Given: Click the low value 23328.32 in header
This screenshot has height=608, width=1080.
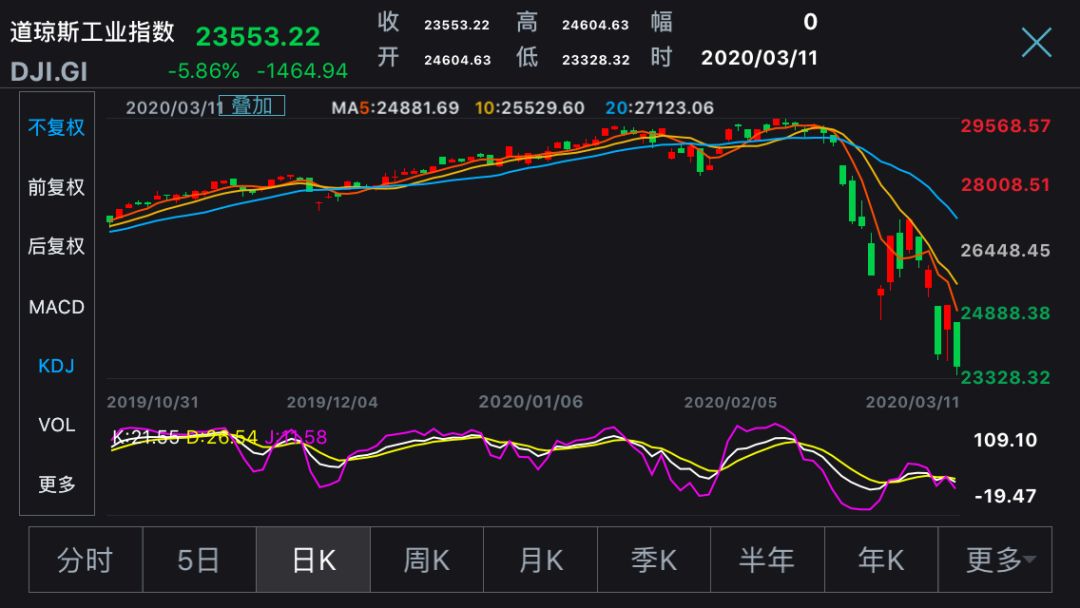Looking at the screenshot, I should pos(596,60).
